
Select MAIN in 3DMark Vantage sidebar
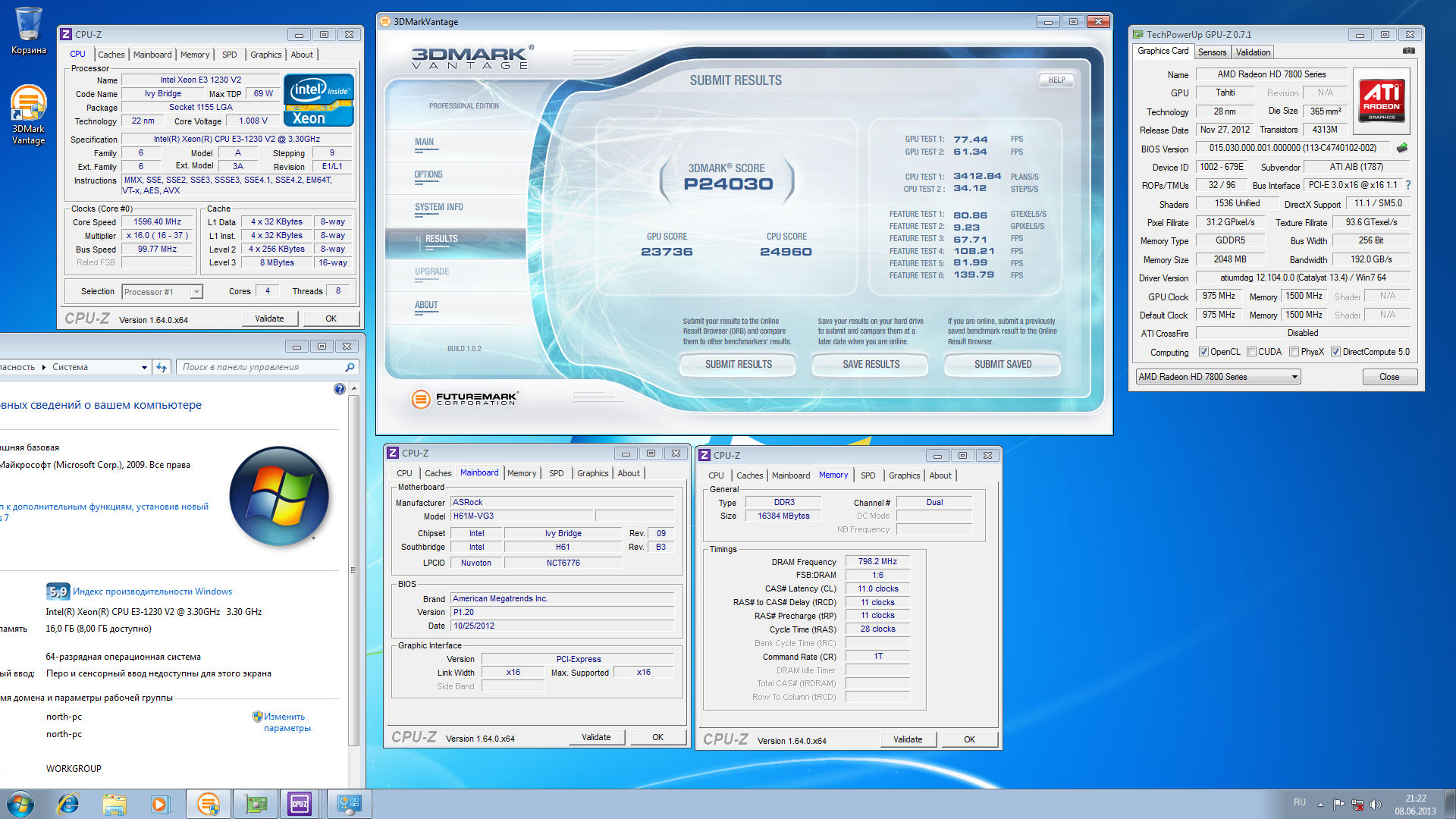[x=425, y=142]
